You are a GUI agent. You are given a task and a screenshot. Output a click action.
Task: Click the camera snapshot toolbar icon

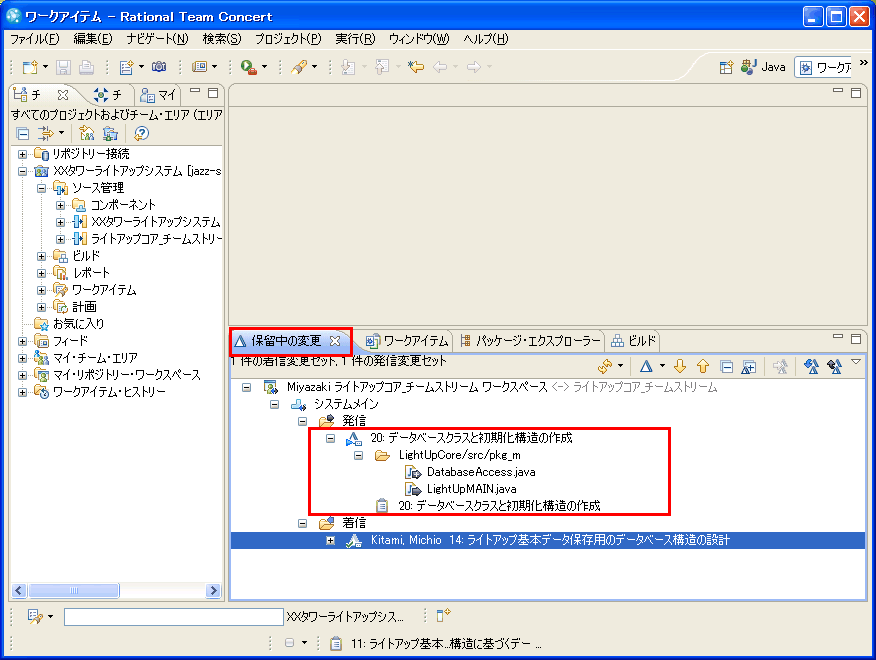pos(159,67)
